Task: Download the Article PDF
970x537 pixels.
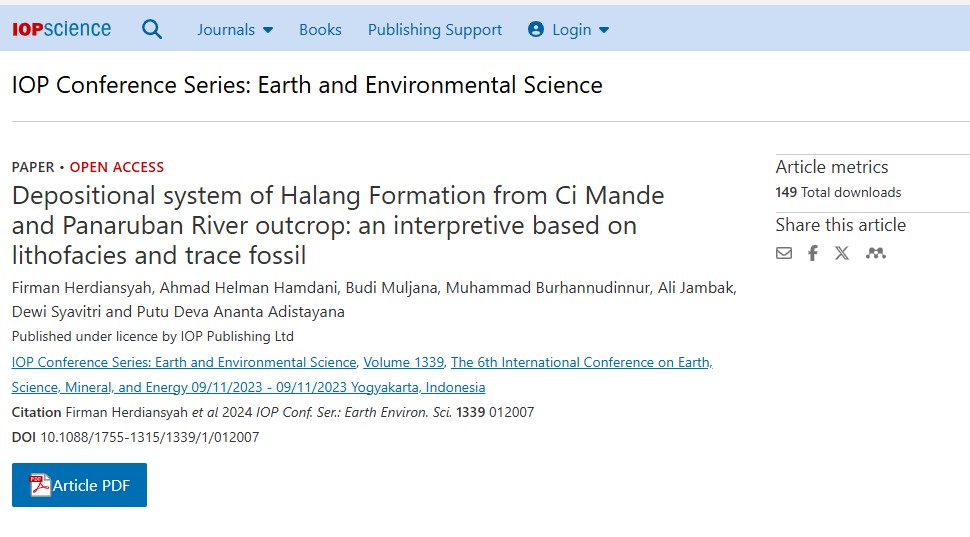Action: coord(79,485)
